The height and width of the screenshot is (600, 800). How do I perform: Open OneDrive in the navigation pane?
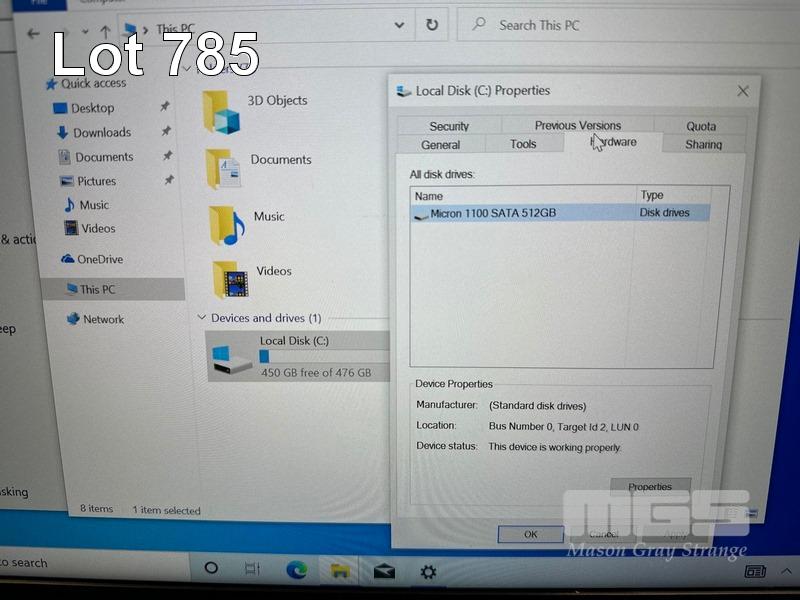point(99,259)
